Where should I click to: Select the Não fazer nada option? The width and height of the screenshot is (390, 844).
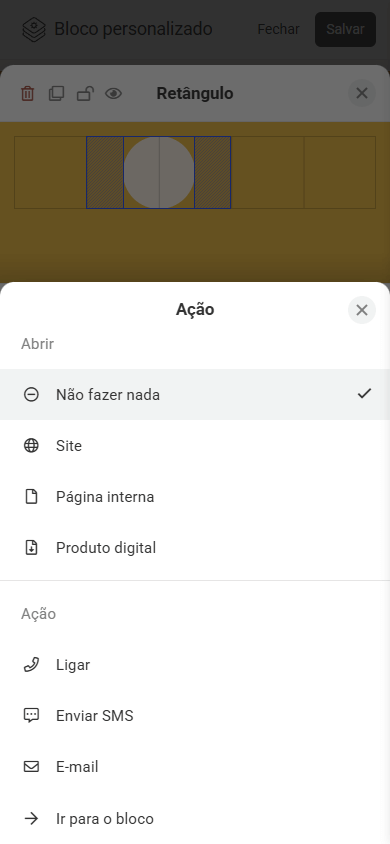pyautogui.click(x=195, y=395)
